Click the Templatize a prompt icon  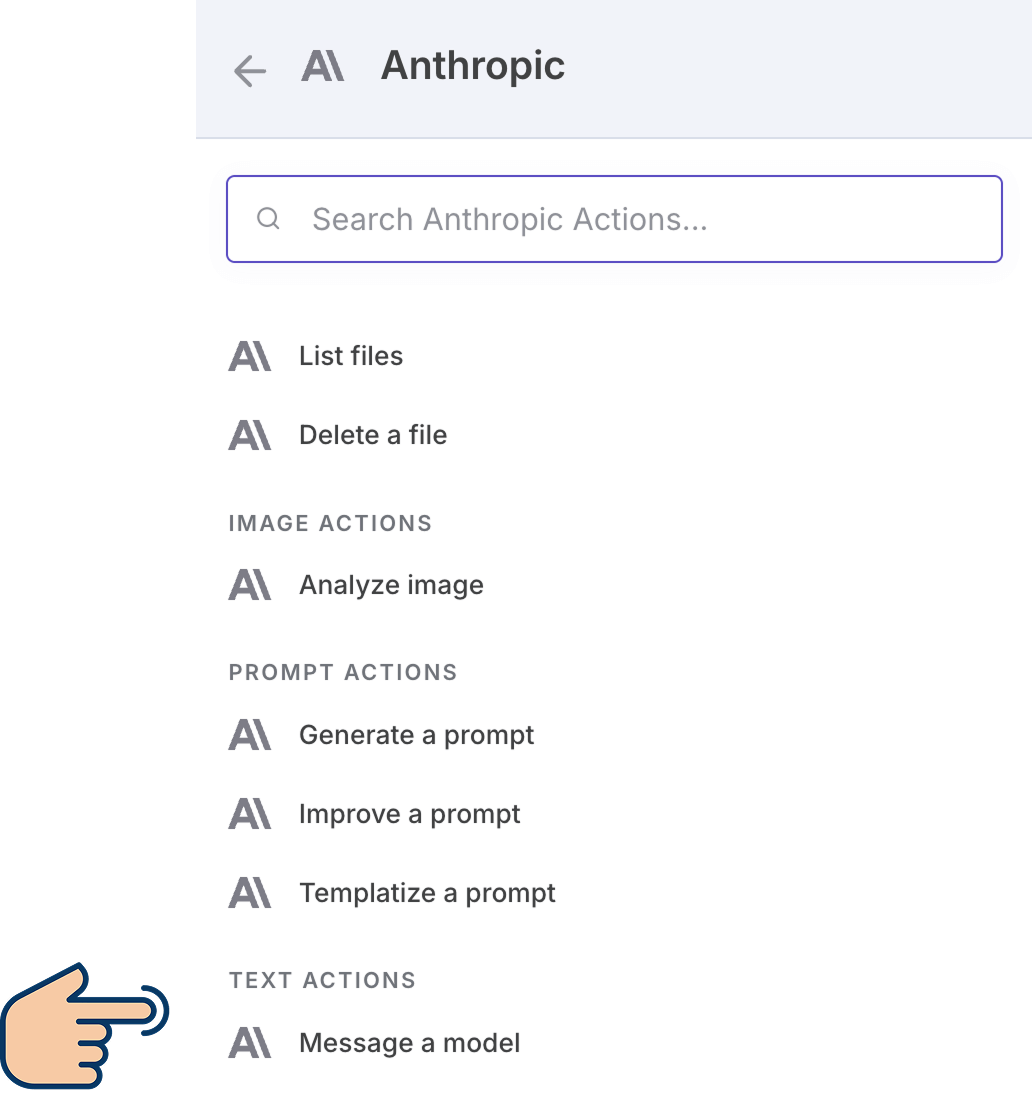pyautogui.click(x=250, y=893)
